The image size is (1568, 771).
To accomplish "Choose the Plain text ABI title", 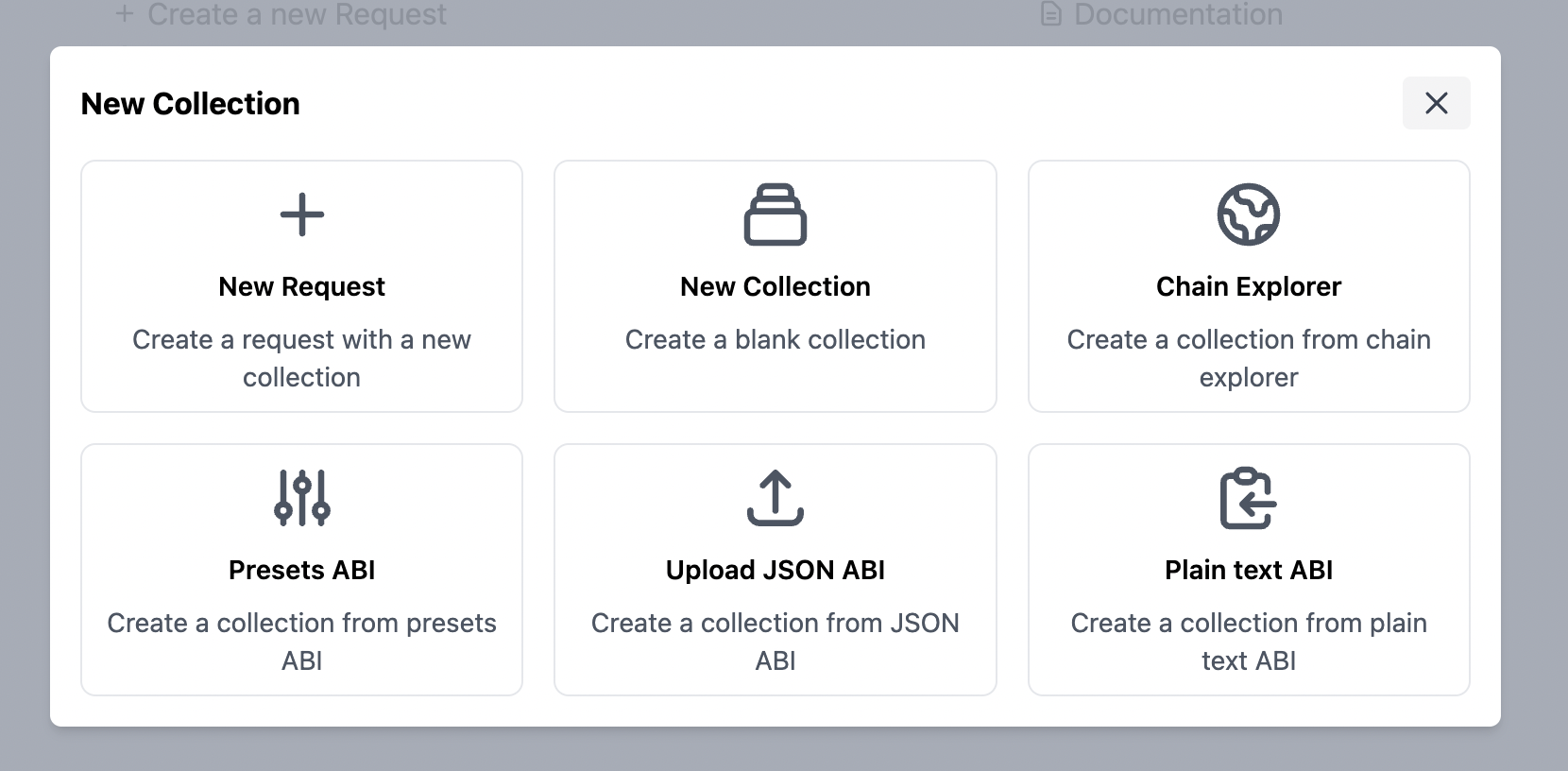I will 1249,570.
